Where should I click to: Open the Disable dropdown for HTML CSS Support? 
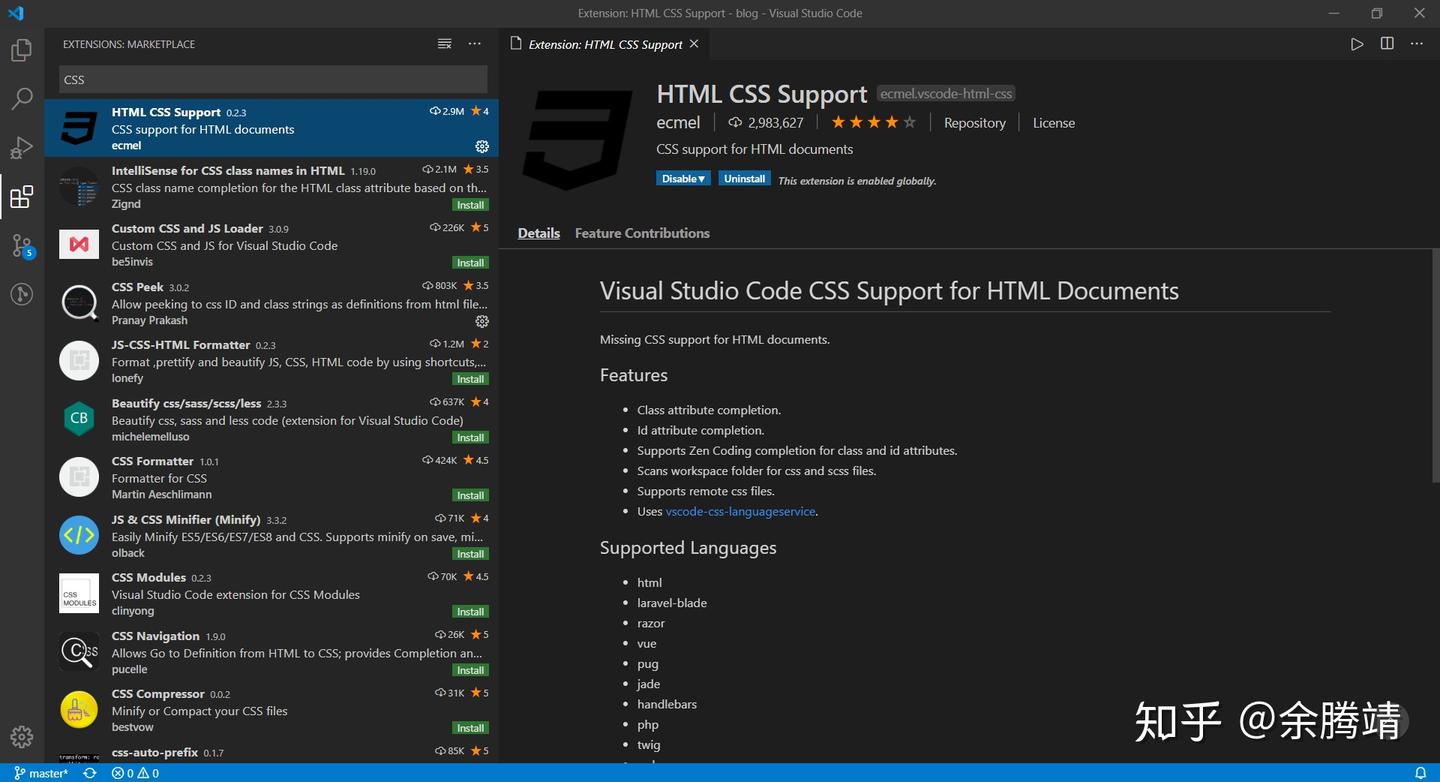click(x=683, y=178)
